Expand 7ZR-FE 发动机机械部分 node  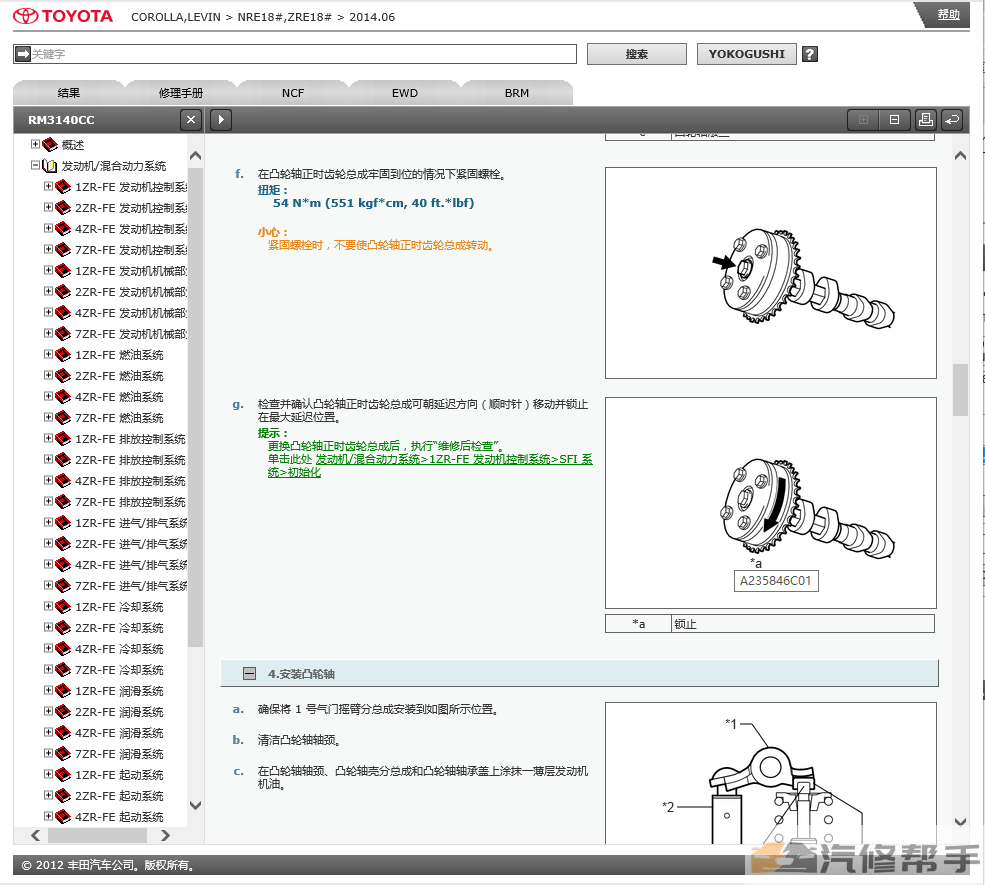click(48, 333)
